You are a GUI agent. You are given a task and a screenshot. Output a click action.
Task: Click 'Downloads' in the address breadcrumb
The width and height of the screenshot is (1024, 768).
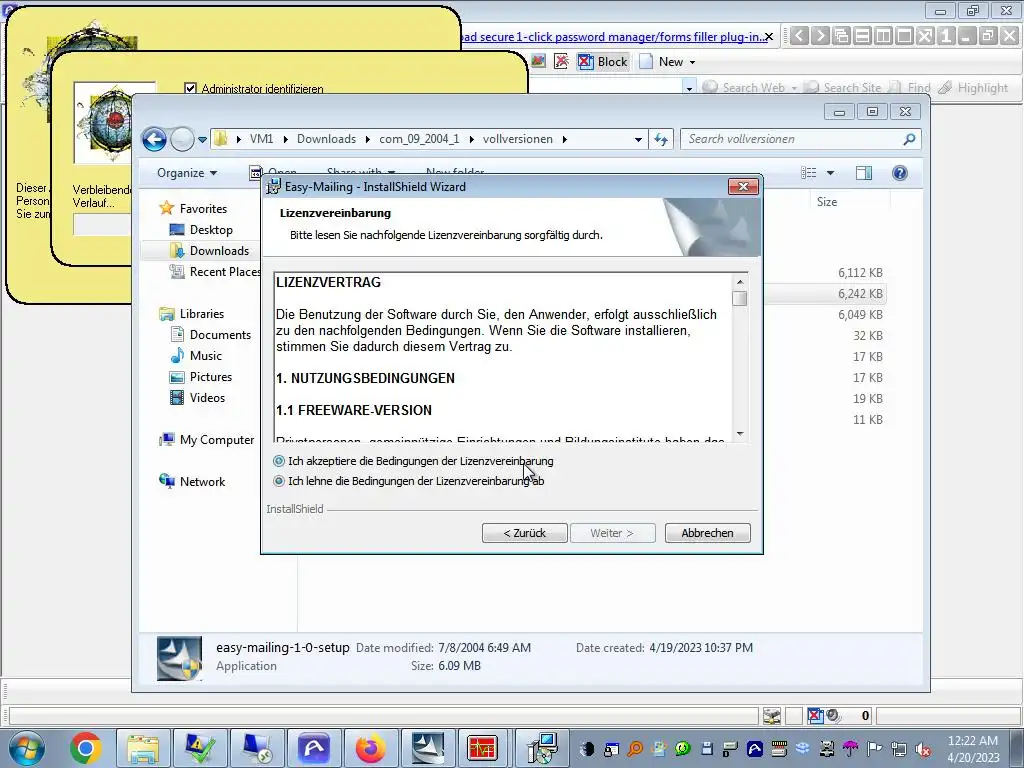click(x=326, y=139)
